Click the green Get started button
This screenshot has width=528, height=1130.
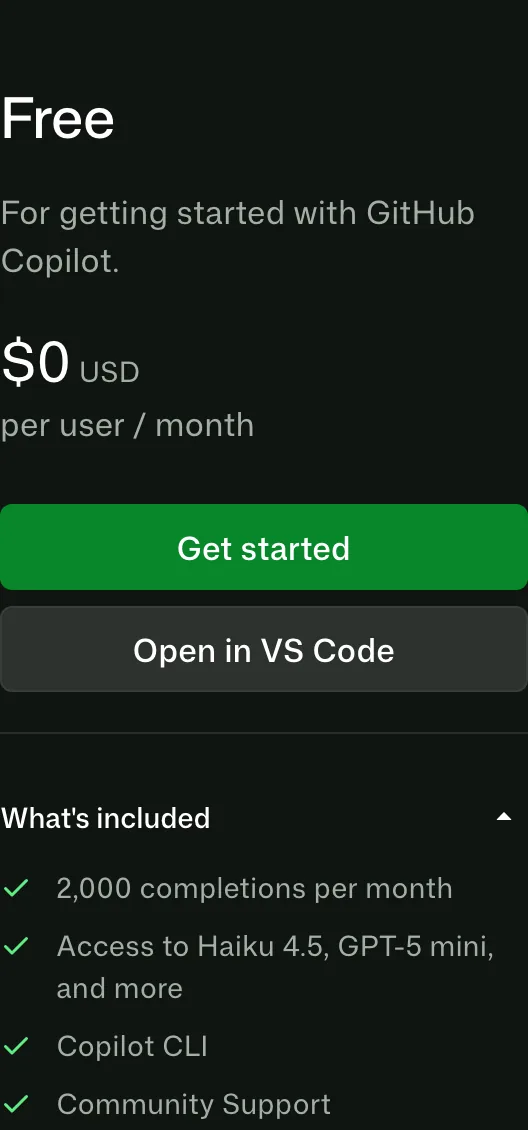264,547
